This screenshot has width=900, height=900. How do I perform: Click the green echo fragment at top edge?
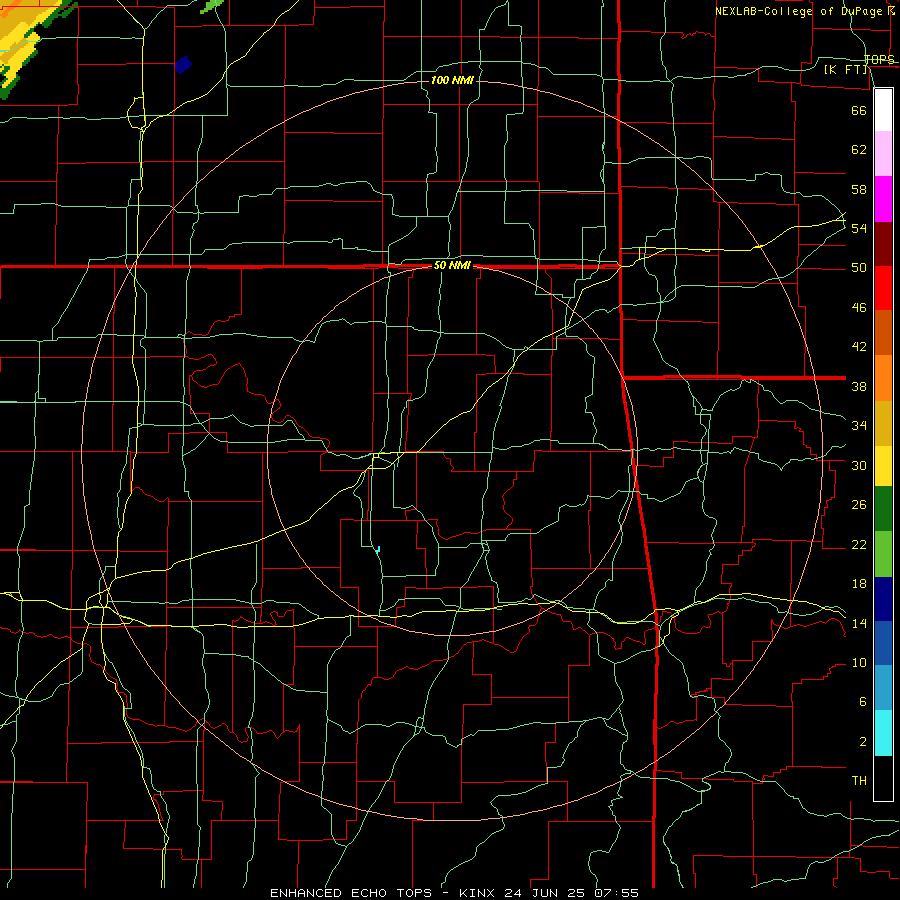coord(212,6)
